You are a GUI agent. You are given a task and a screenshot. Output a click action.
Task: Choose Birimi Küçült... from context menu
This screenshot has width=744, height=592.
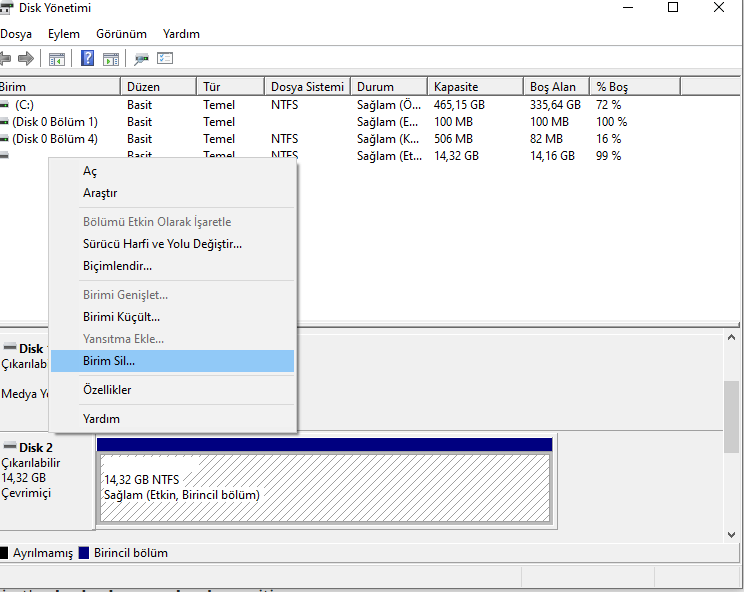pyautogui.click(x=121, y=317)
